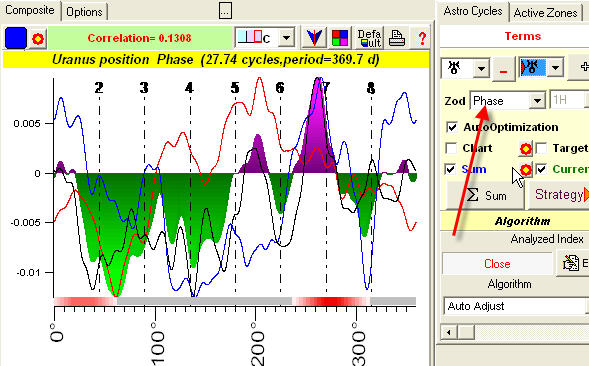Open help with the question mark icon

click(422, 38)
